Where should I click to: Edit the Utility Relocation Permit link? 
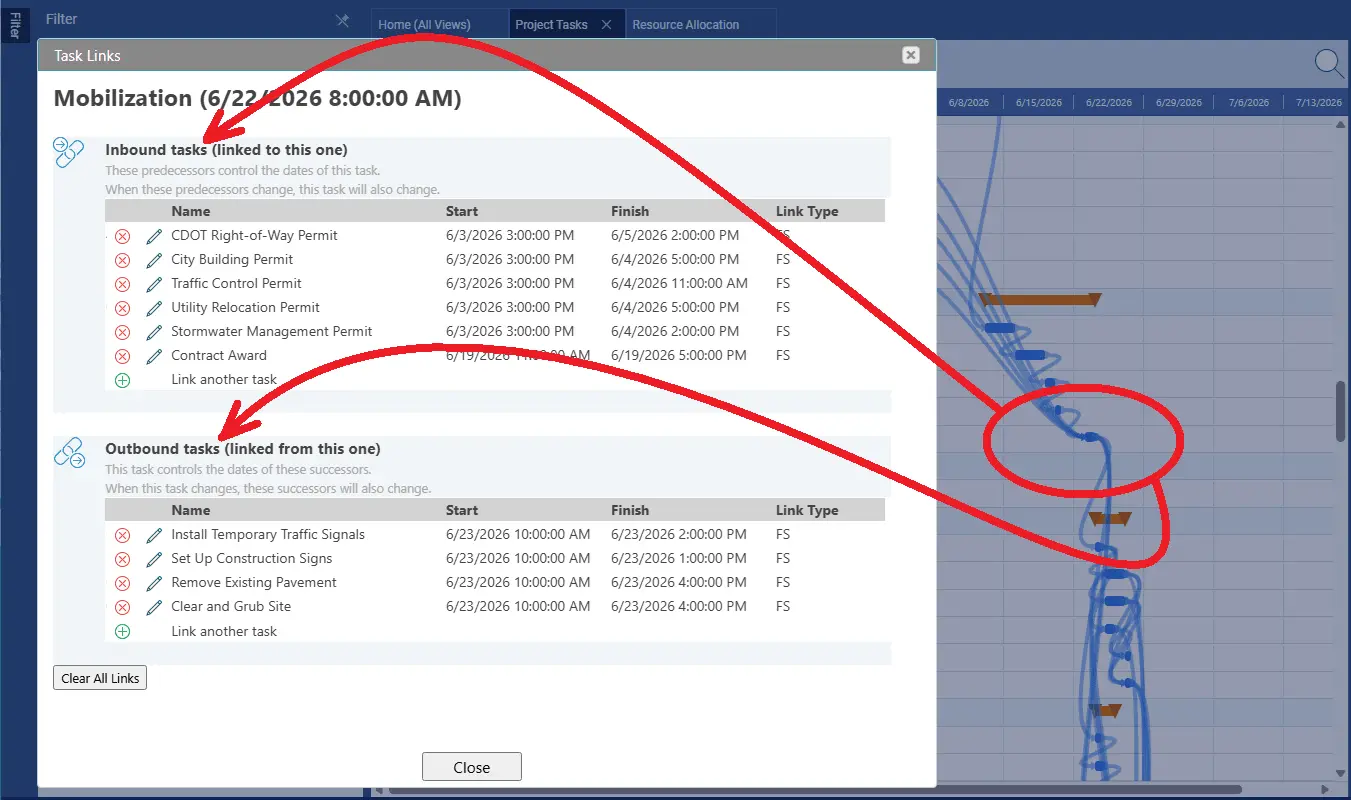coord(154,308)
